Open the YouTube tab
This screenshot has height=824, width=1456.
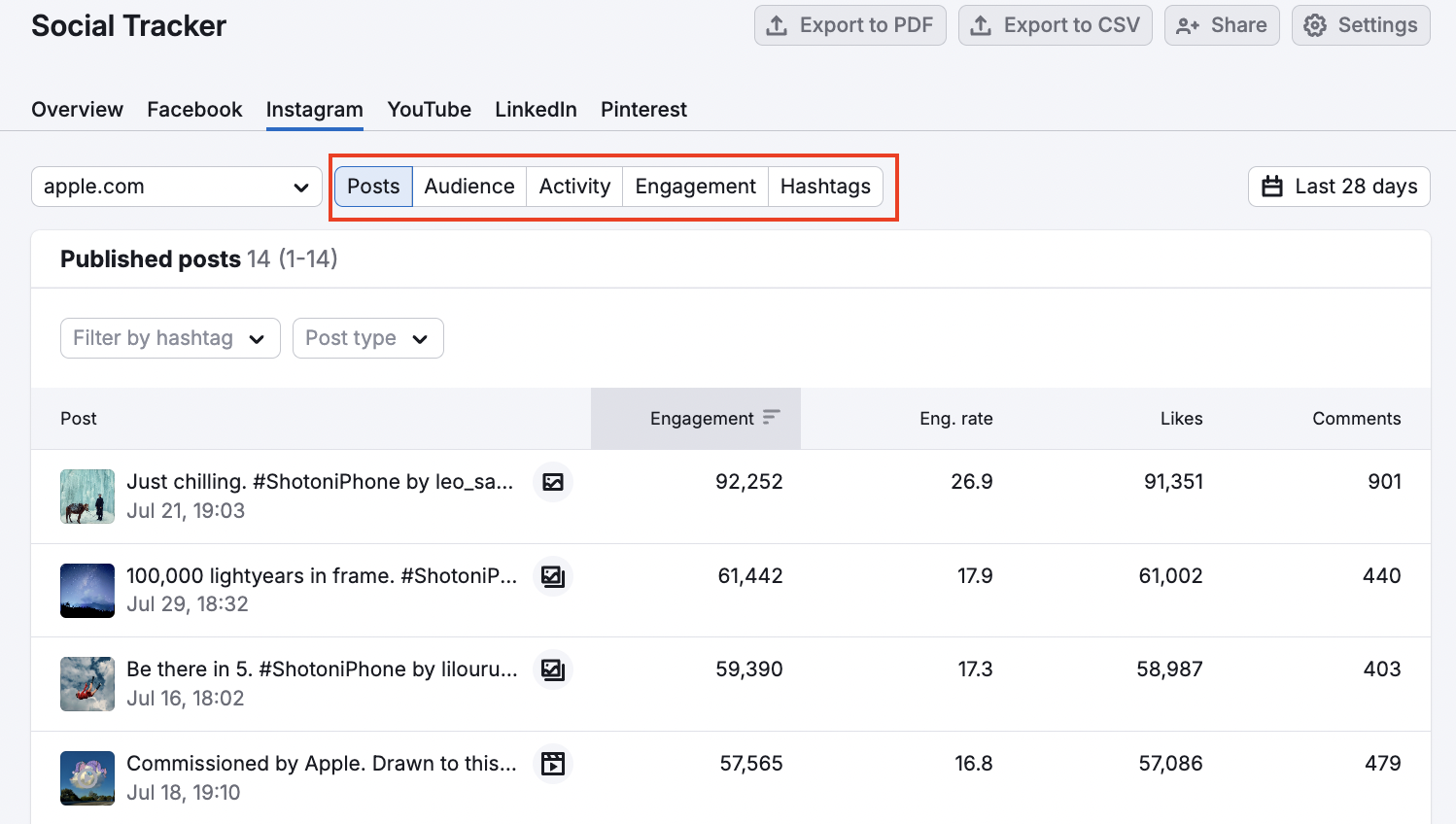(429, 110)
